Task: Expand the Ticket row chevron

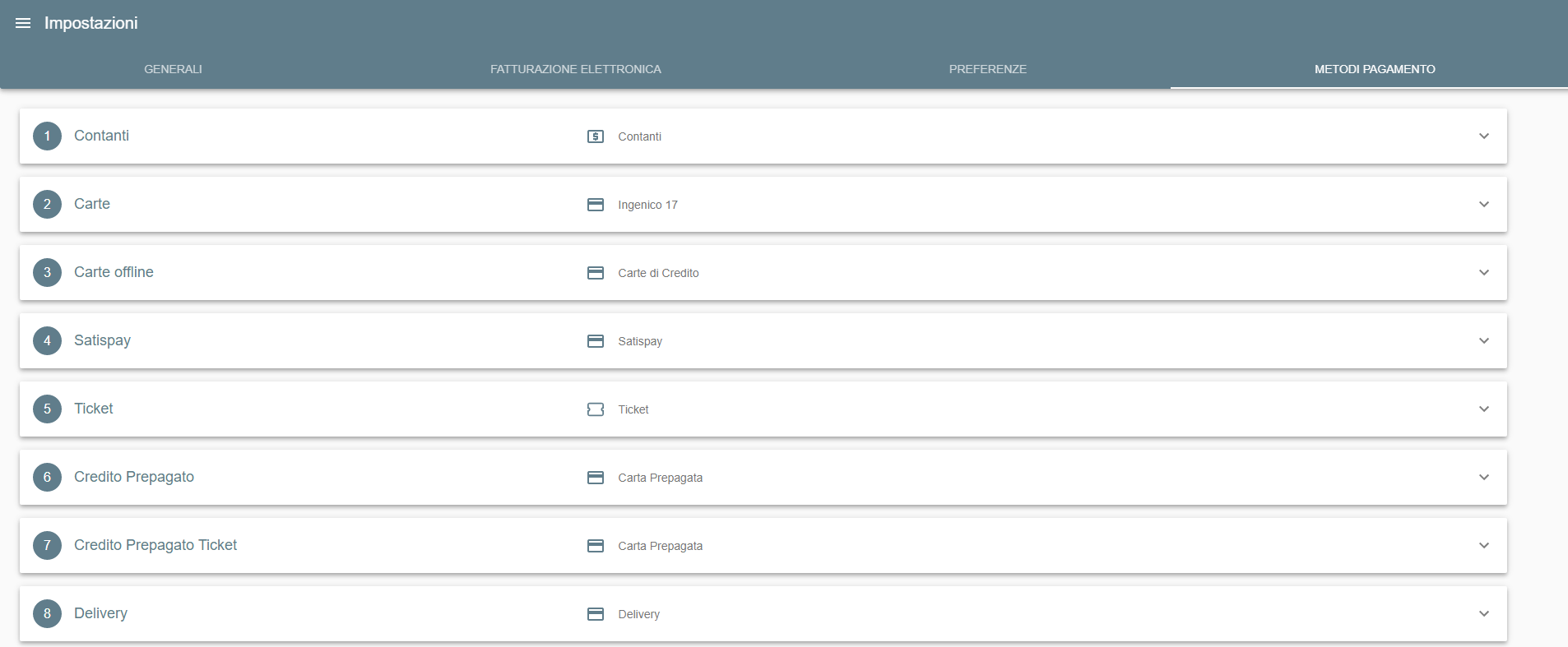Action: pyautogui.click(x=1484, y=409)
